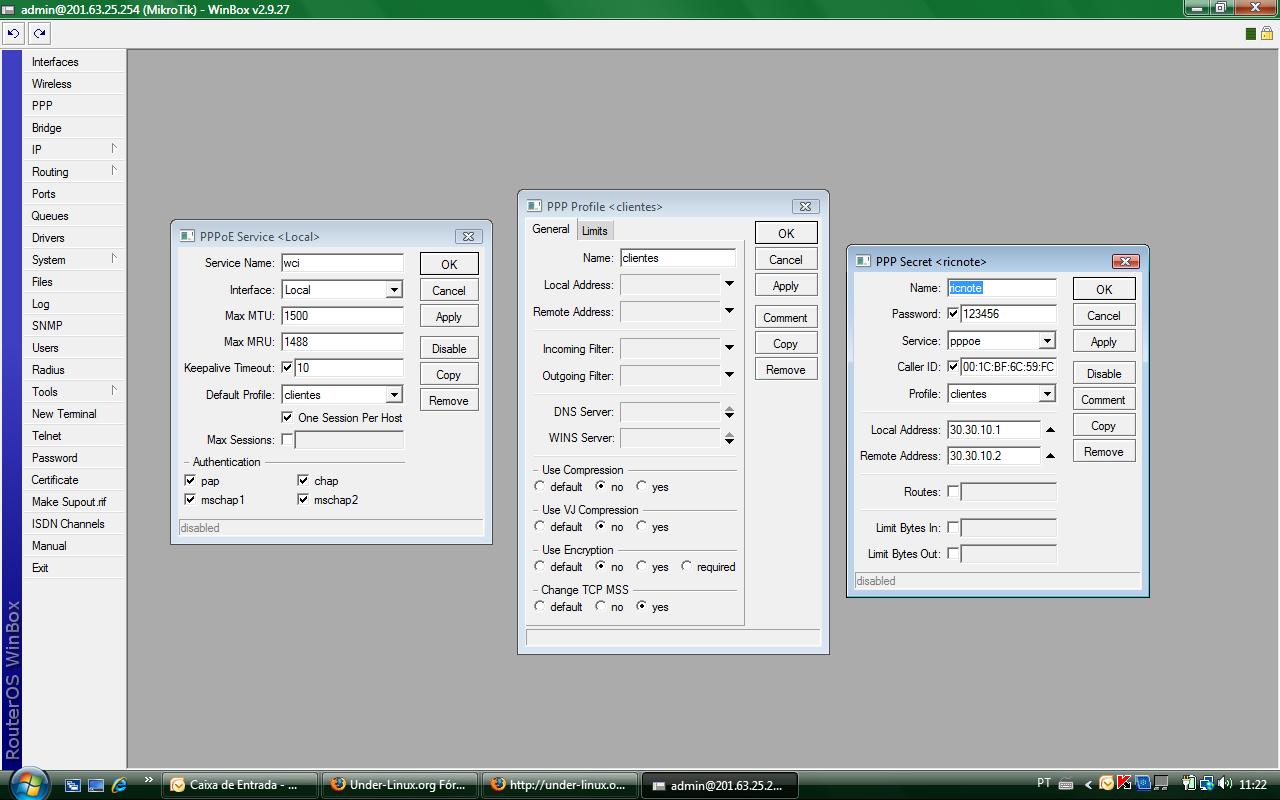Screen dimensions: 1280x800
Task: Toggle One Session Per Host checkbox
Action: 287,418
